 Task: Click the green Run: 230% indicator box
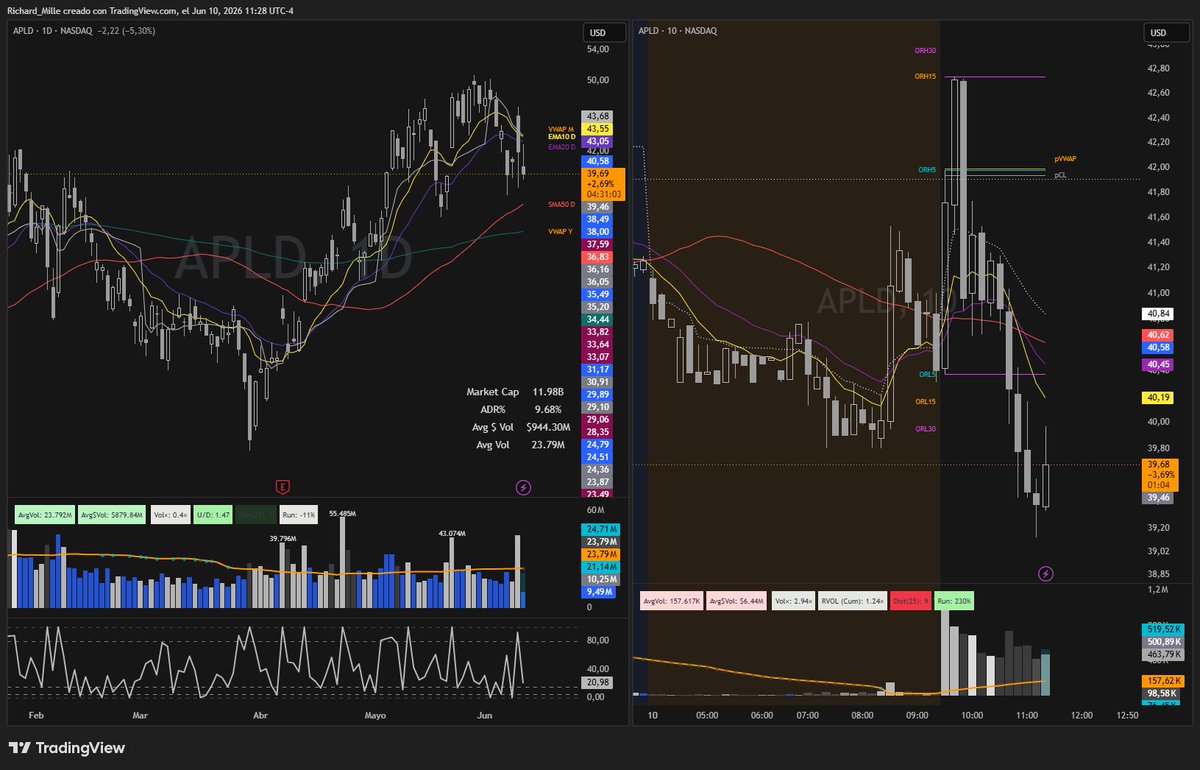[955, 602]
